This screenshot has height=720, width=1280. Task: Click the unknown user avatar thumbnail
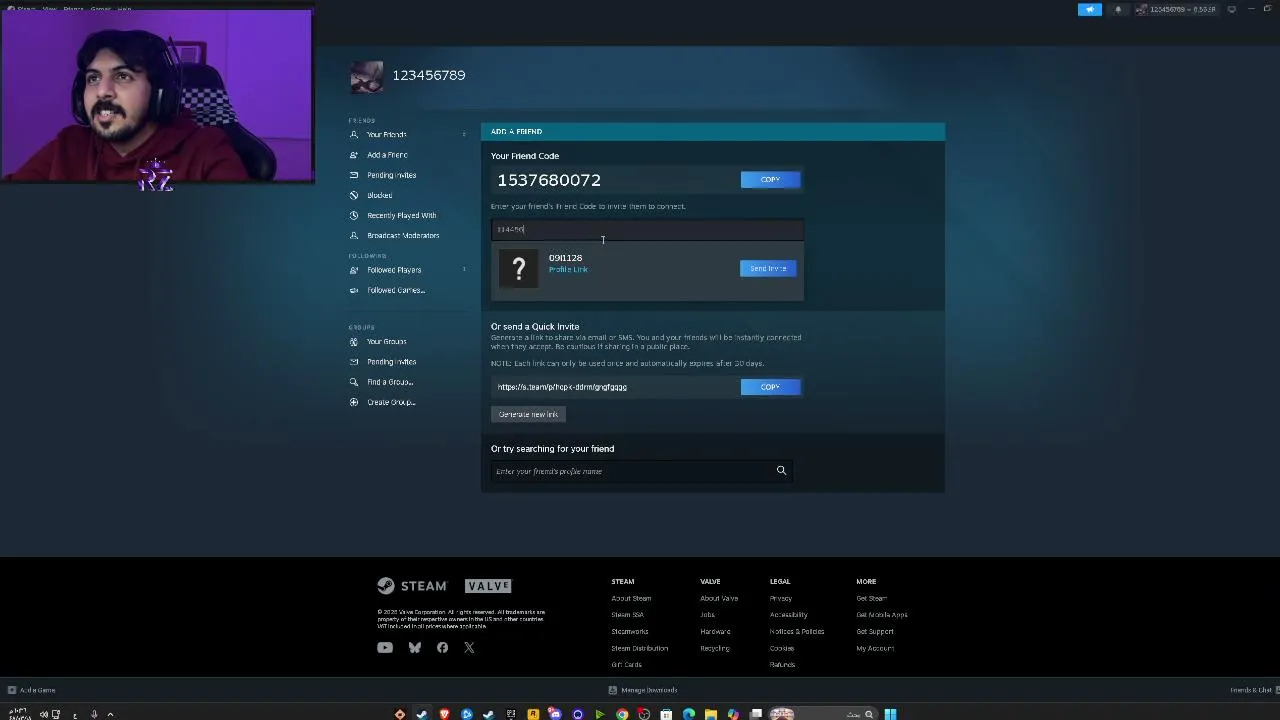click(518, 268)
